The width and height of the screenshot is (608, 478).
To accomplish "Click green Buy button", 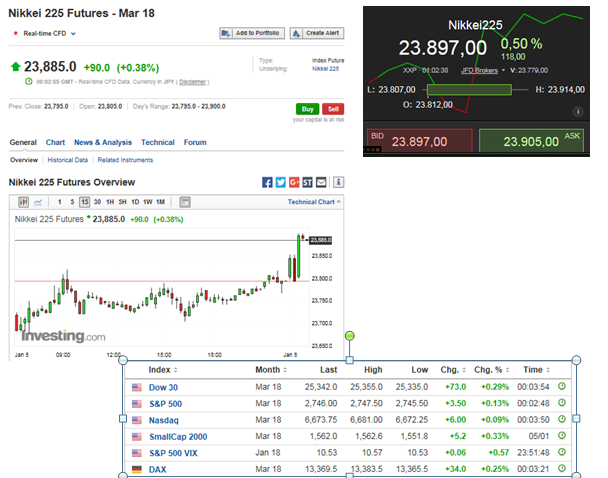I will pos(307,109).
